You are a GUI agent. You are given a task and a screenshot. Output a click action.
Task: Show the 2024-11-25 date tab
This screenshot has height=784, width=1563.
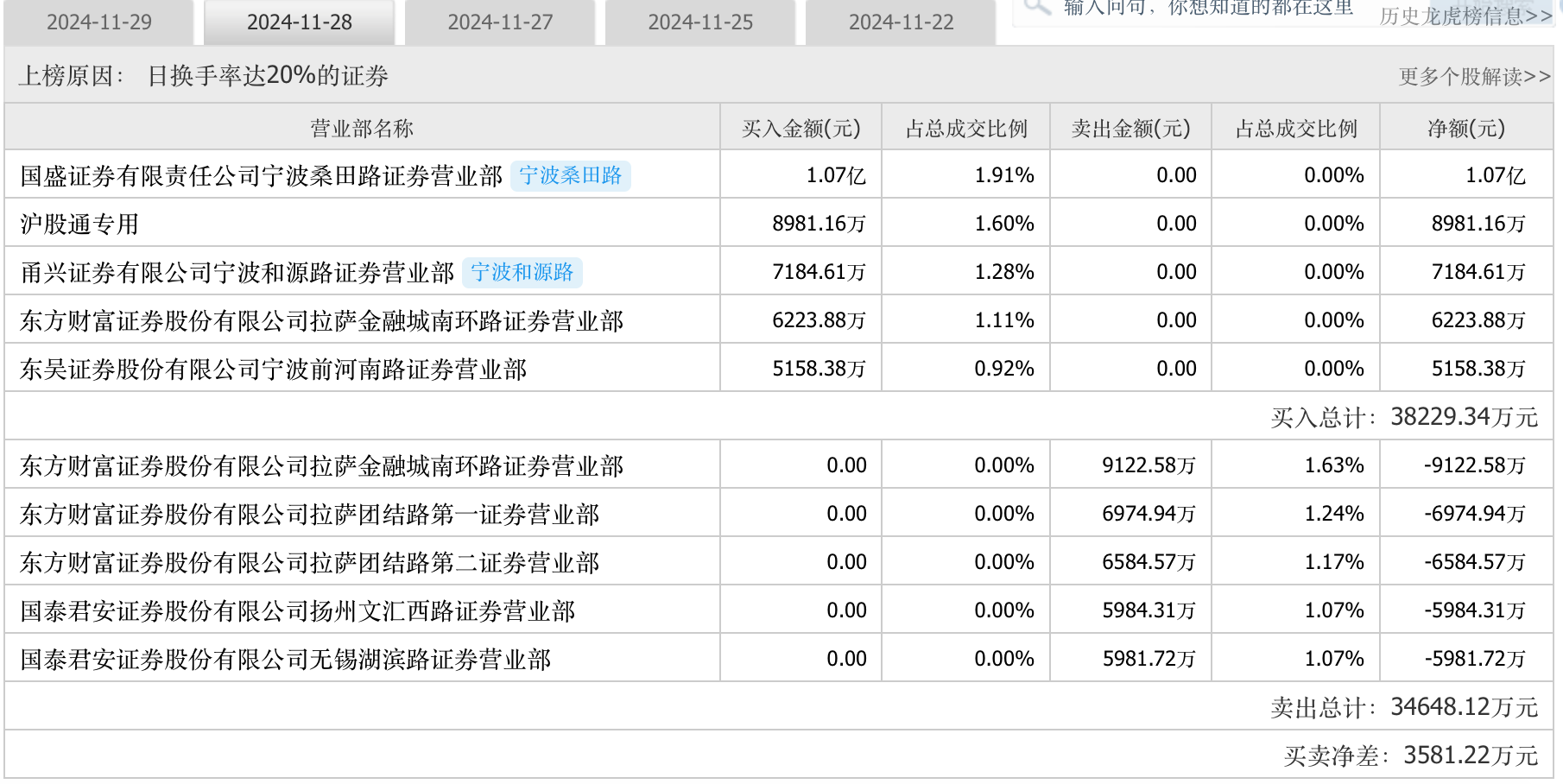700,22
